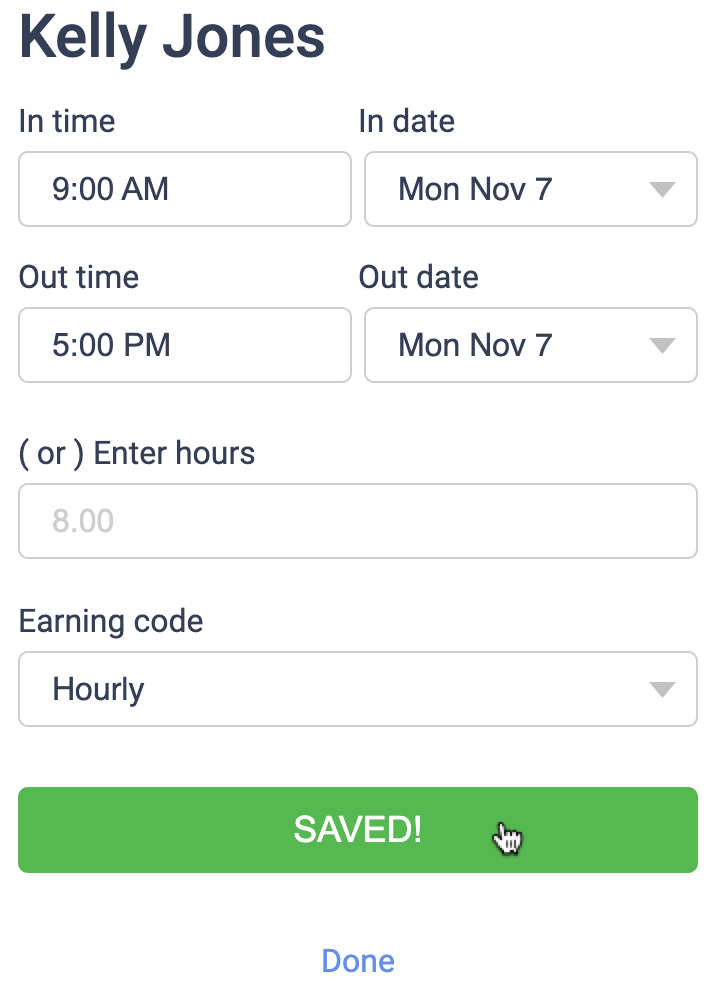Expand the In date dropdown arrow
This screenshot has height=989, width=720.
coord(661,189)
